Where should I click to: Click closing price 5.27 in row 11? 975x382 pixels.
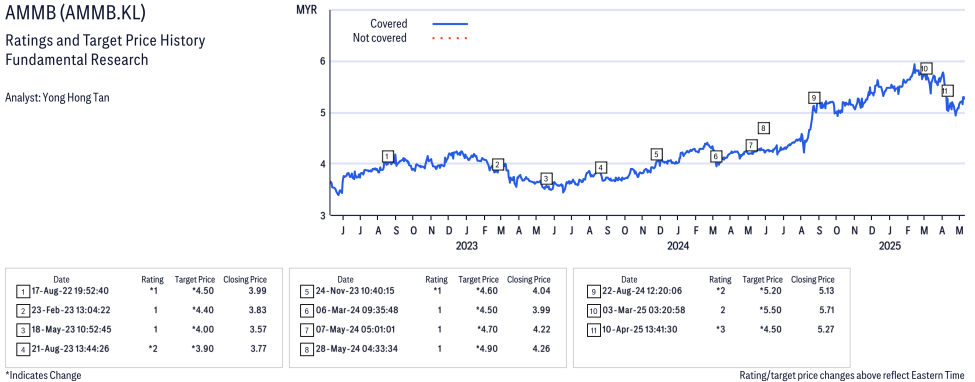click(x=826, y=330)
